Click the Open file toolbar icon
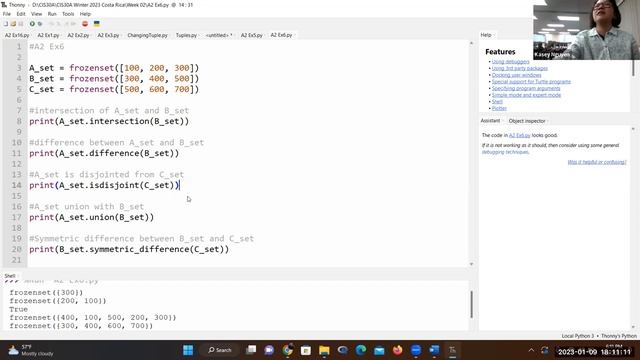 click(13, 24)
